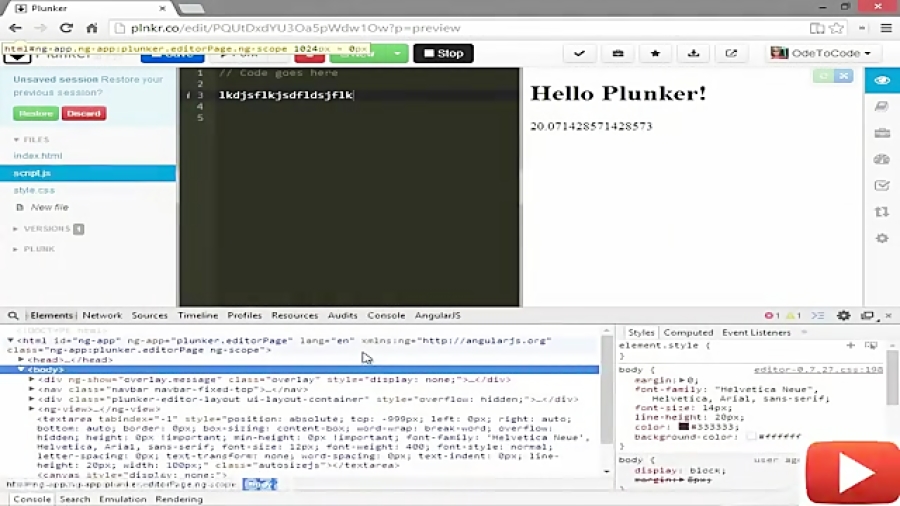Expand the head element node
The width and height of the screenshot is (900, 506).
21,360
